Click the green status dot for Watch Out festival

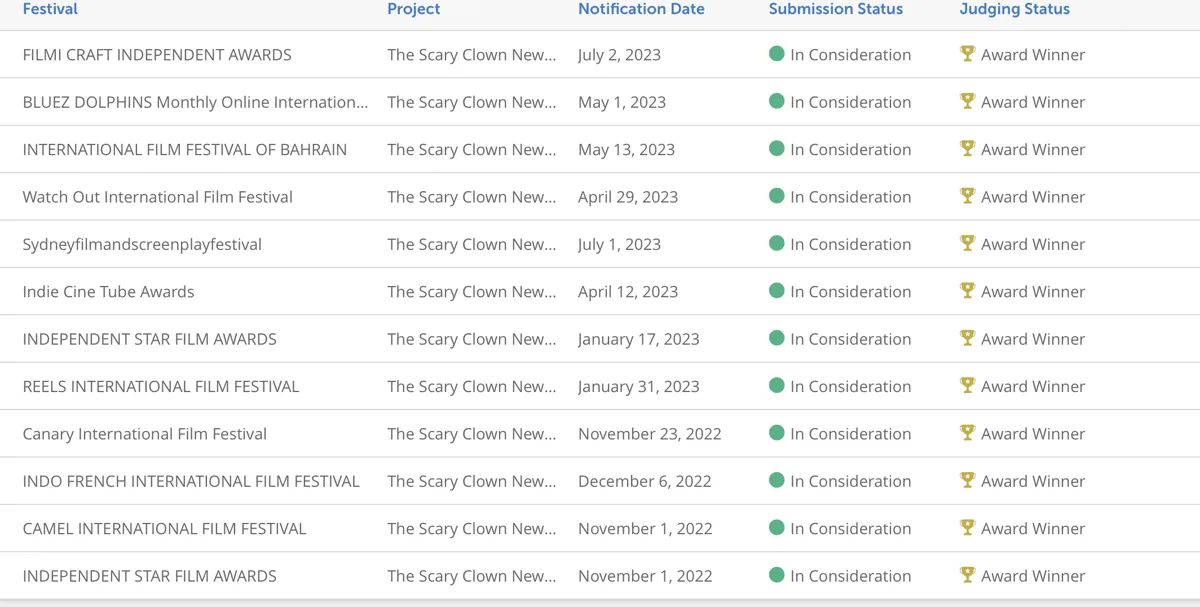click(777, 196)
